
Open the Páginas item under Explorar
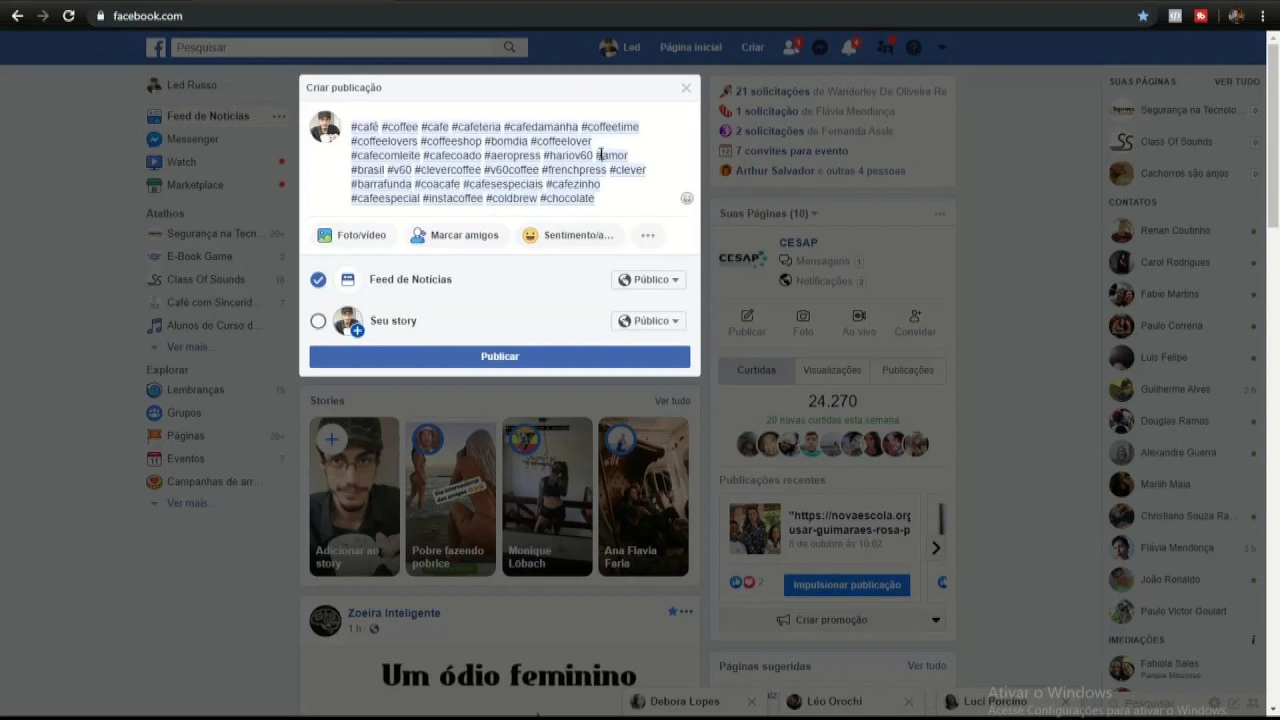point(185,436)
